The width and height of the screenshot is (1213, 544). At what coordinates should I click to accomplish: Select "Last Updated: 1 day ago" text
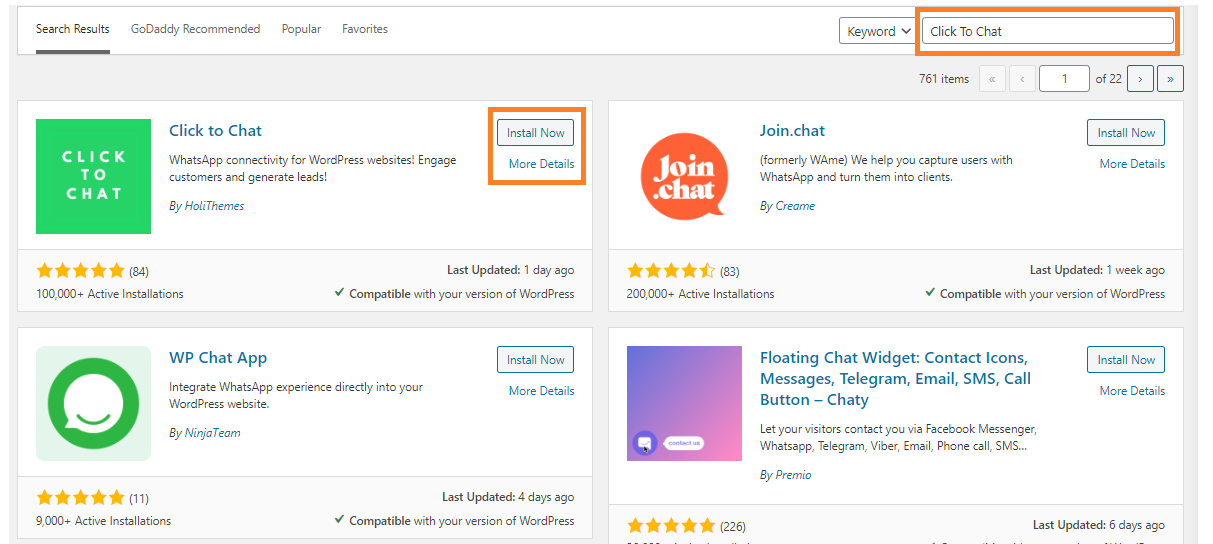(510, 270)
